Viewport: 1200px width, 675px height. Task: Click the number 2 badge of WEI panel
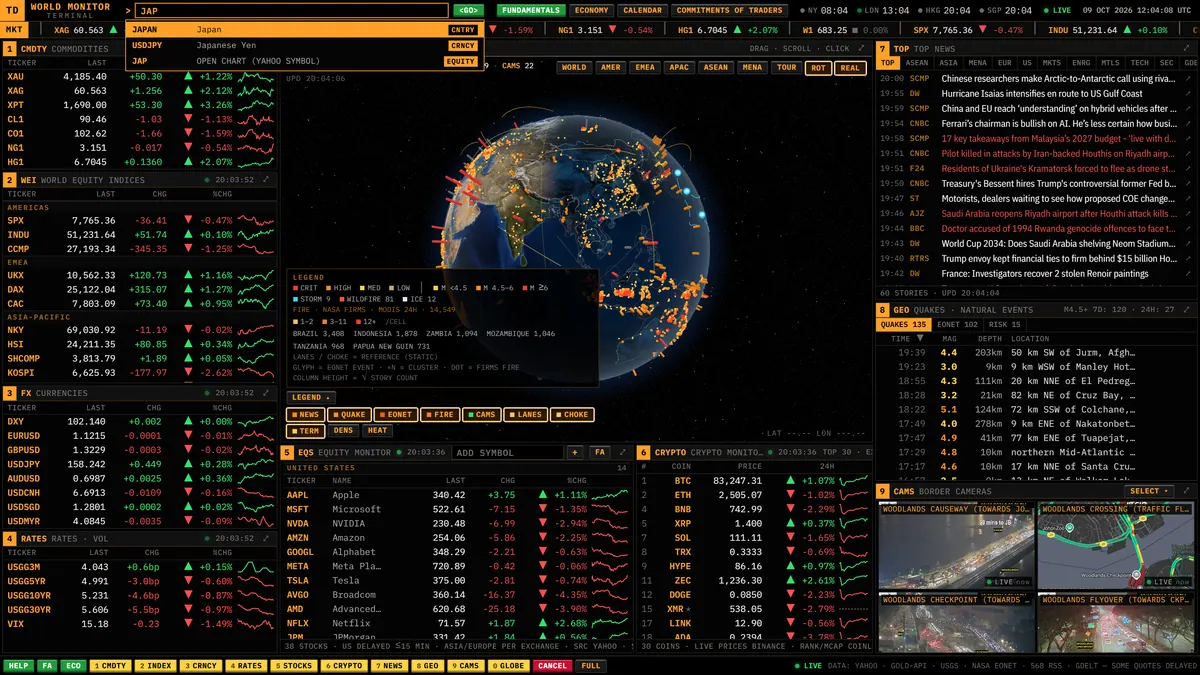point(10,180)
